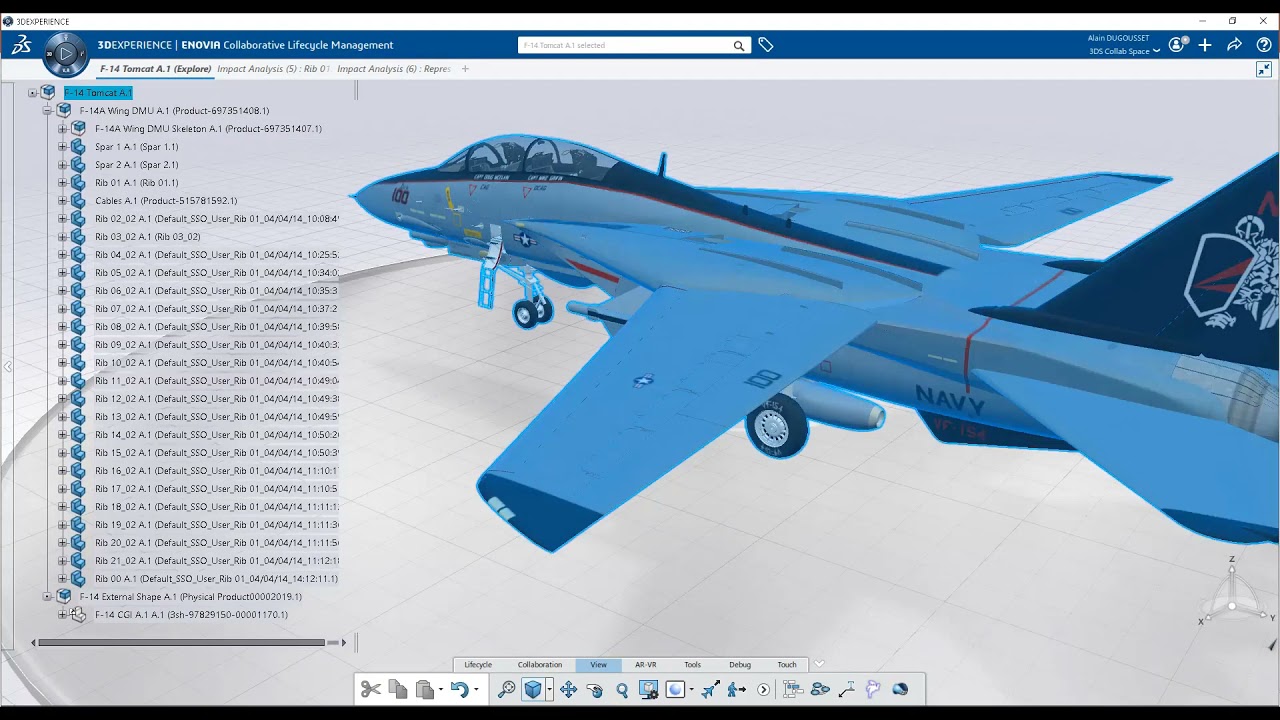Open the user profile icon
Screen dimensions: 1280x720
(x=1178, y=45)
